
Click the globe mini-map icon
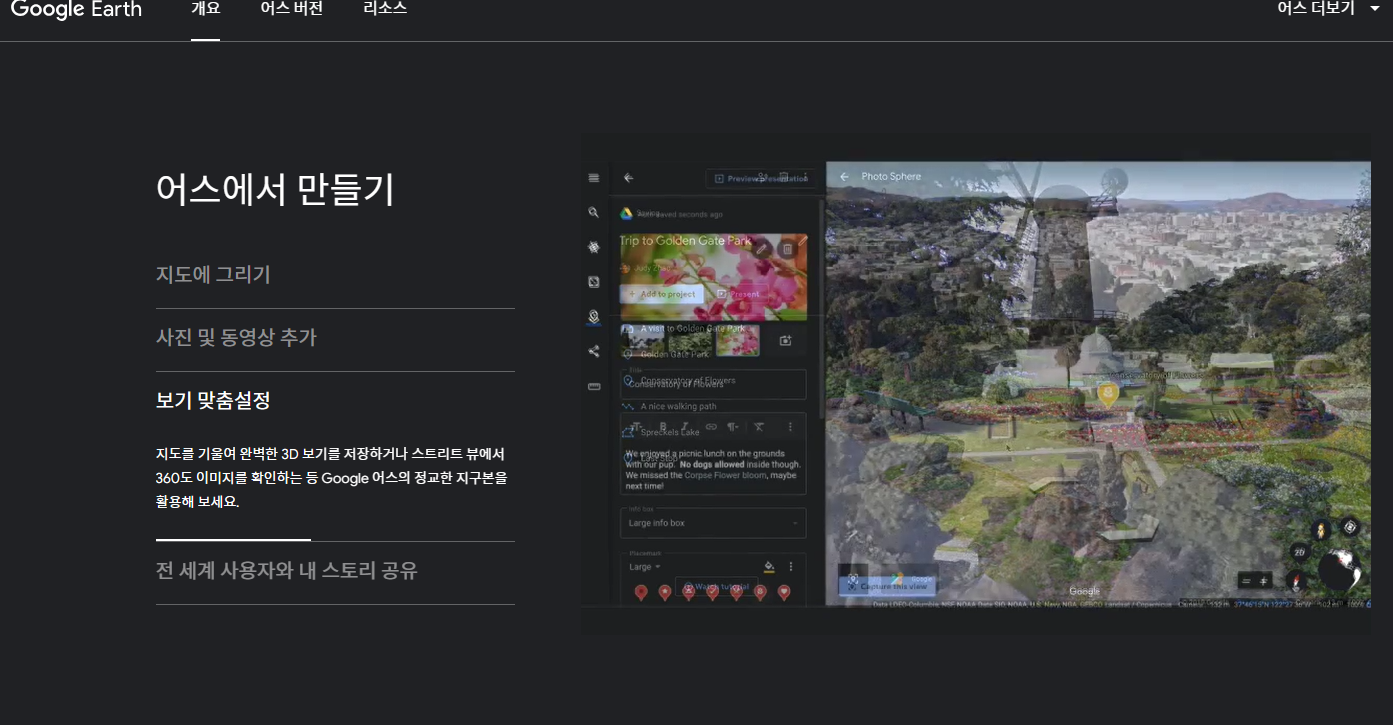click(1340, 570)
